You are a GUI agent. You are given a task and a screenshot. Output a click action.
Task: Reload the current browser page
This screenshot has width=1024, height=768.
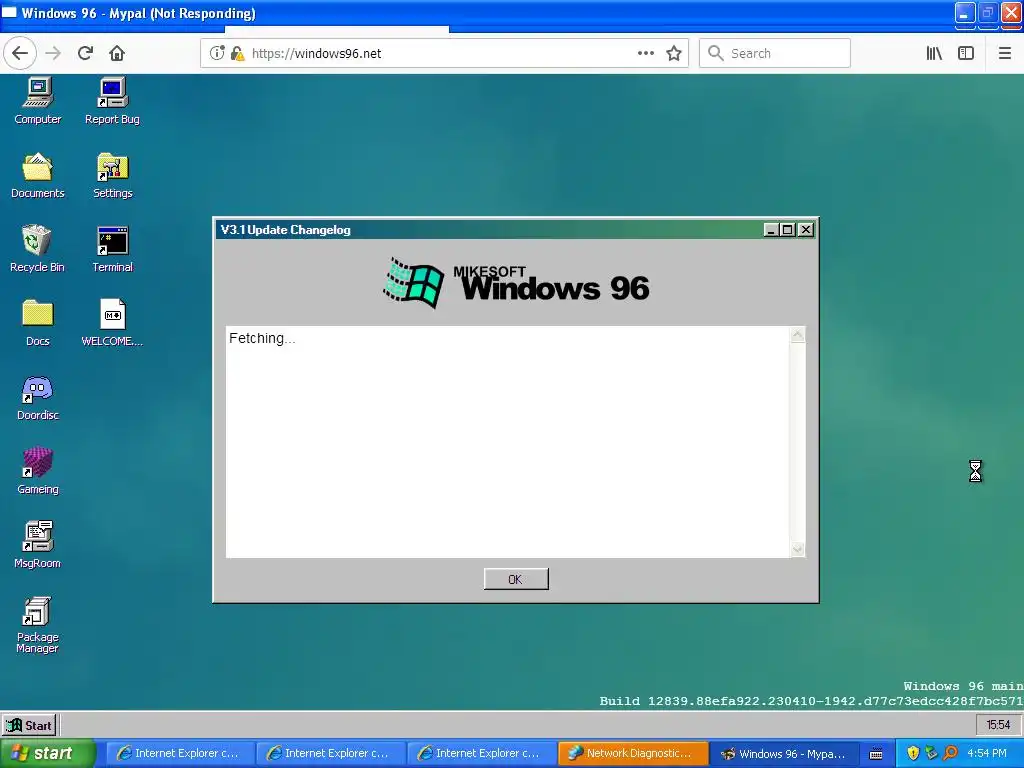click(85, 53)
